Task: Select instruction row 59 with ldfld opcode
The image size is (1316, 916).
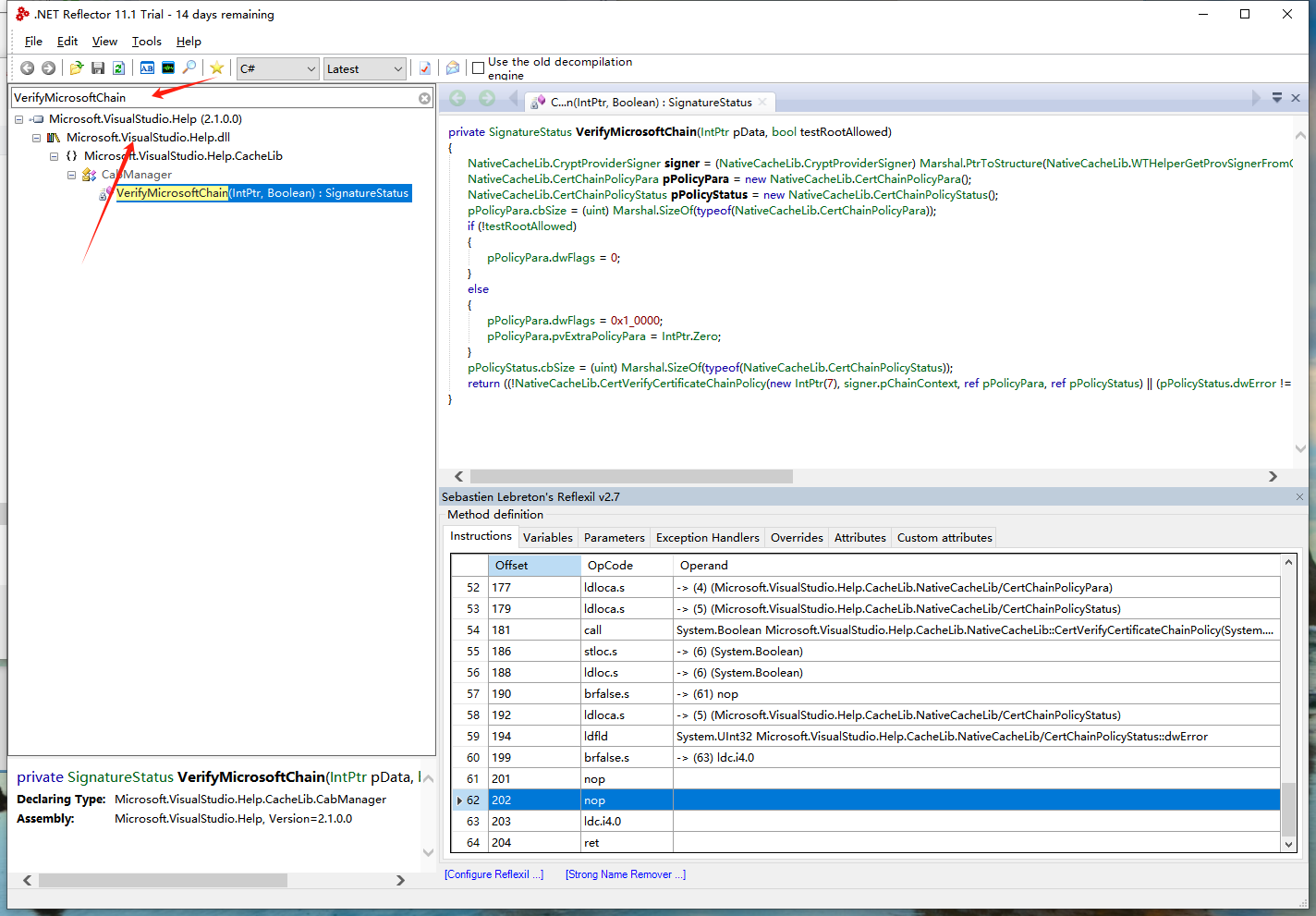Action: click(x=866, y=737)
